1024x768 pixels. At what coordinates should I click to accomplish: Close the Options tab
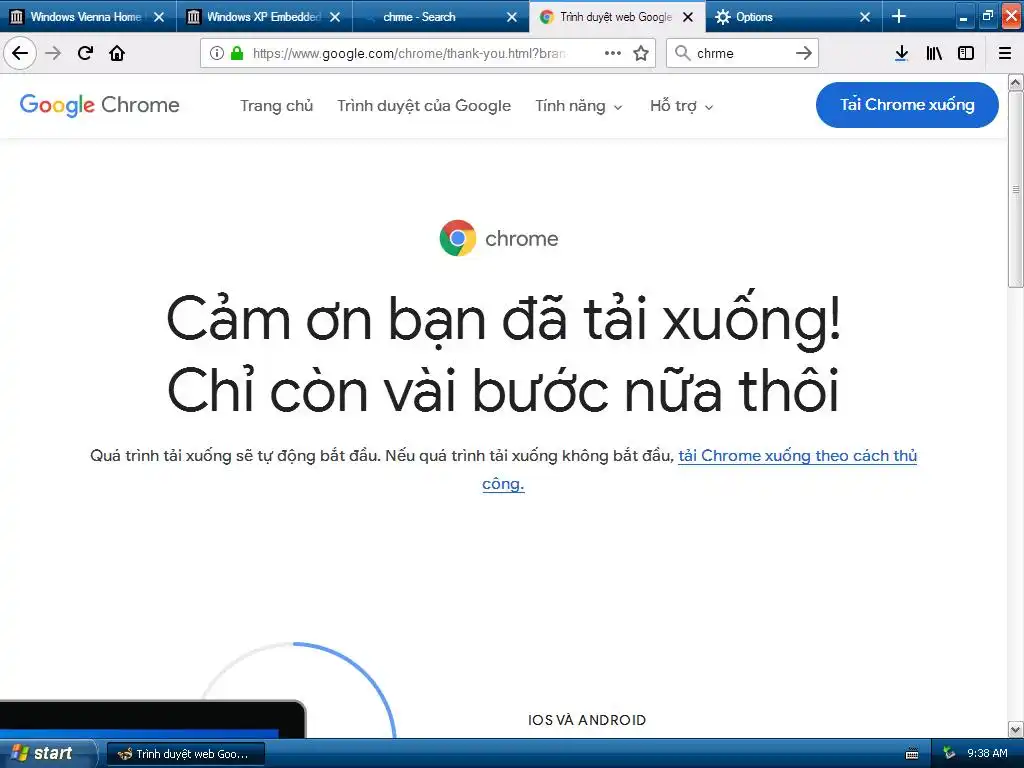(x=865, y=17)
